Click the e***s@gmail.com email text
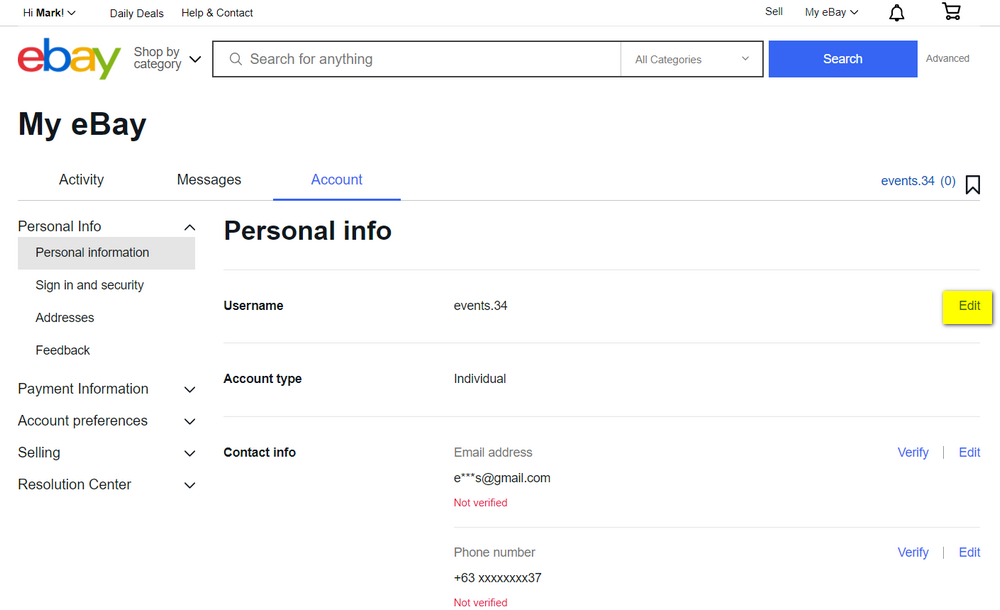Screen dimensions: 1000x610 (x=502, y=478)
